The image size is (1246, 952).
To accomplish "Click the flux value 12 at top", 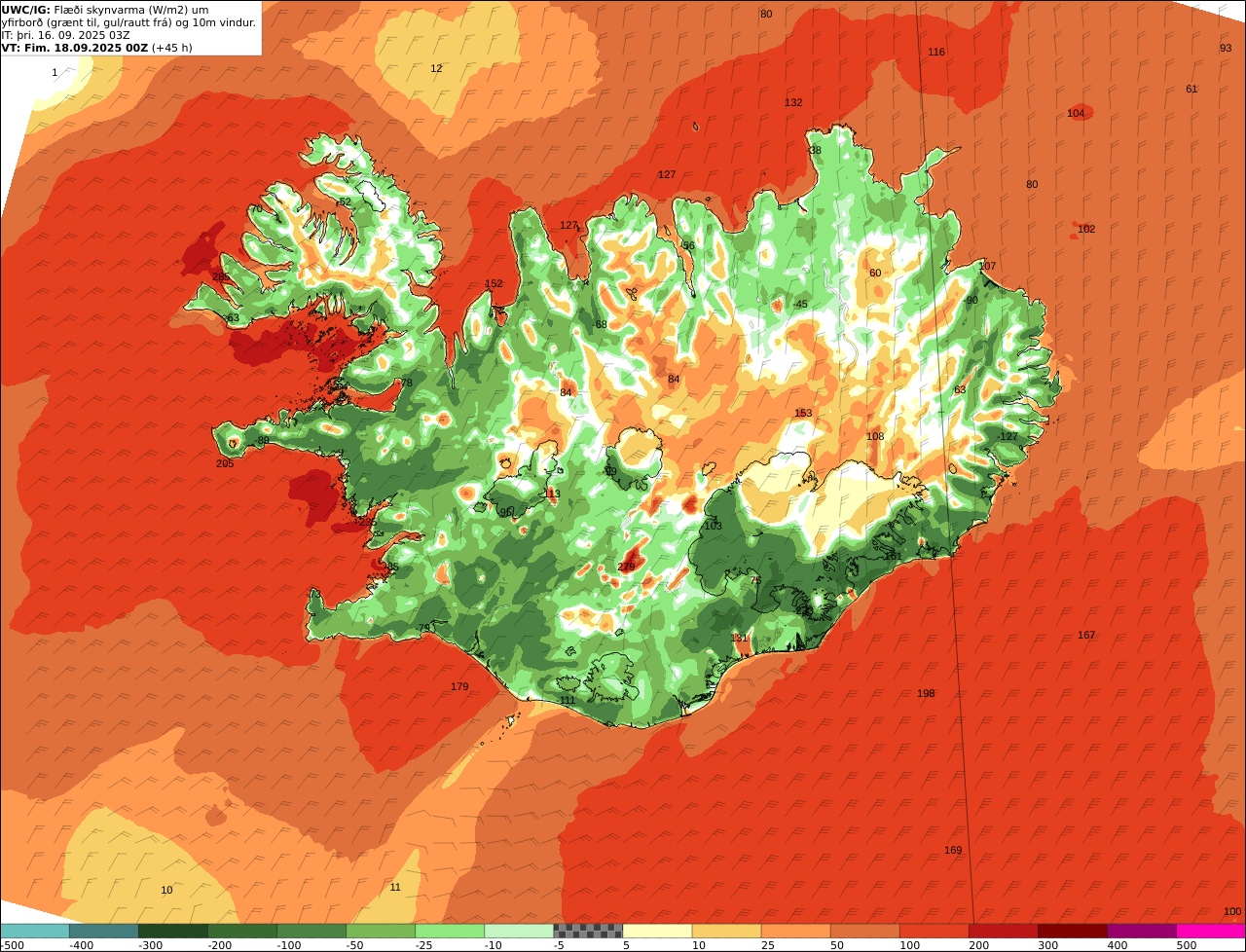I will point(436,68).
